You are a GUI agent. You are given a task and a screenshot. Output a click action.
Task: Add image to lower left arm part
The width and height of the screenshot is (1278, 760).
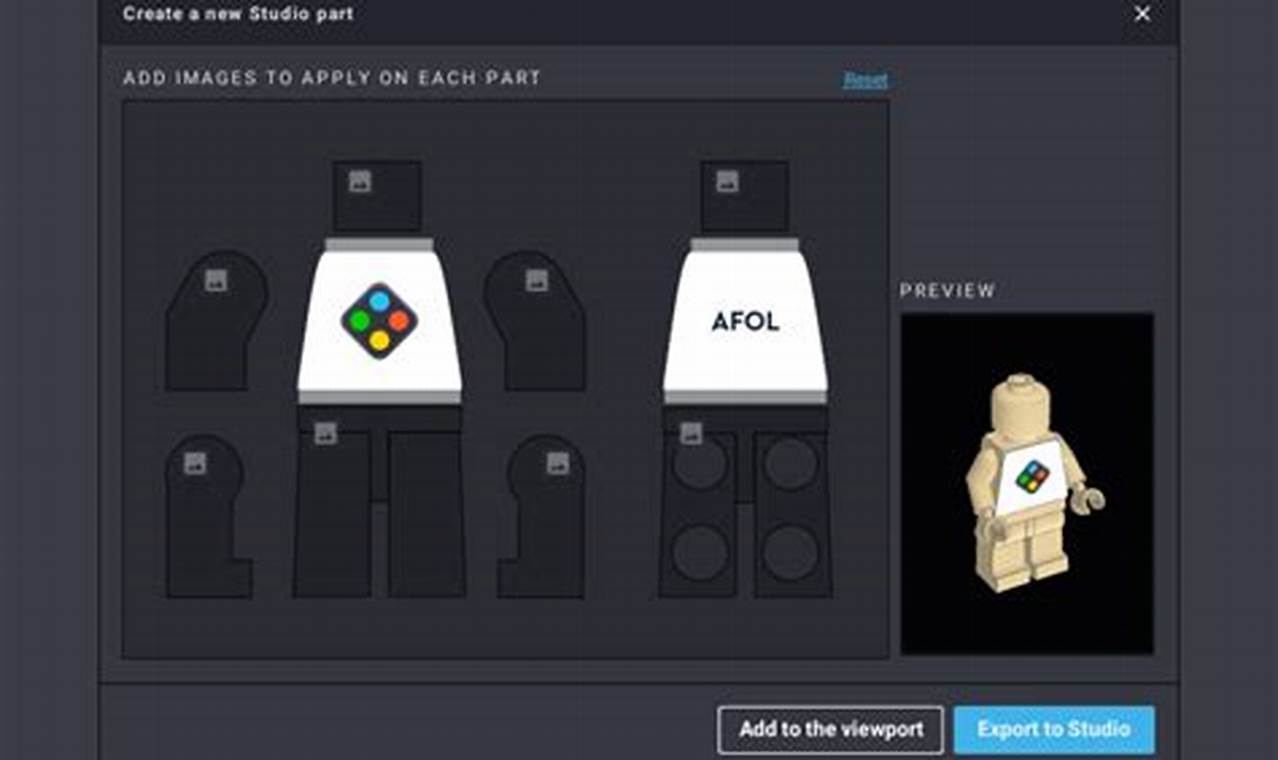click(195, 463)
